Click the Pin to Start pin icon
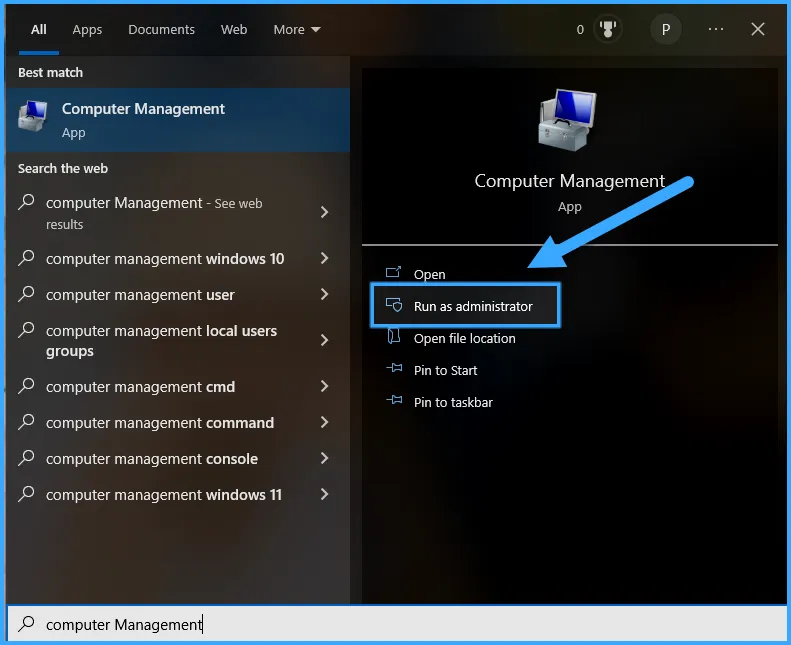791x645 pixels. pyautogui.click(x=394, y=368)
